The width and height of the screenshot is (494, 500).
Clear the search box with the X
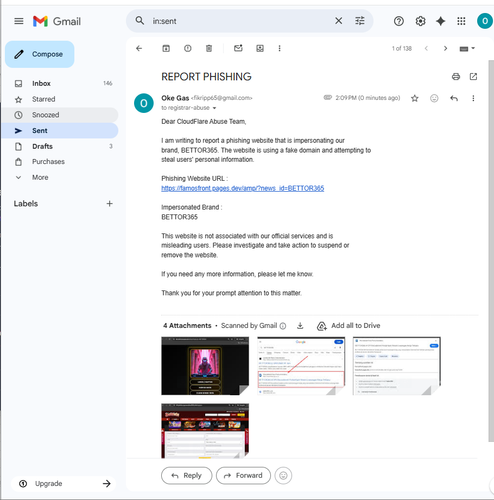338,21
